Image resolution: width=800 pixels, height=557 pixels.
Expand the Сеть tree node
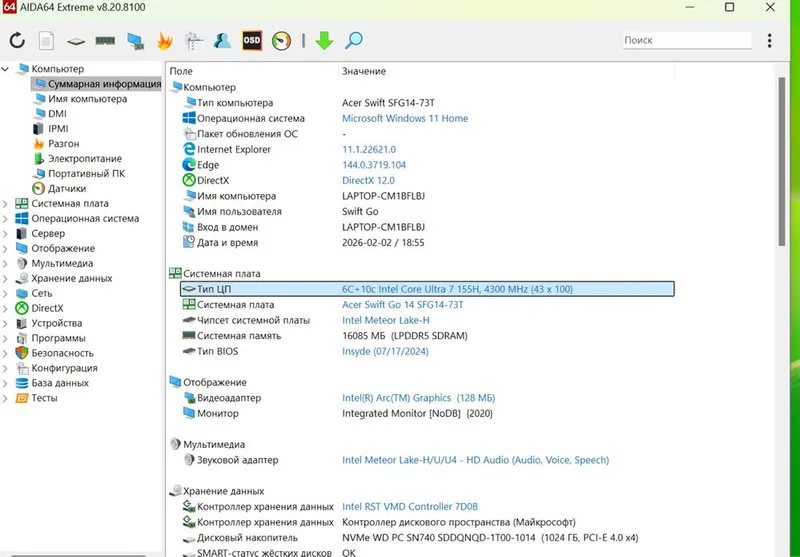pos(5,293)
